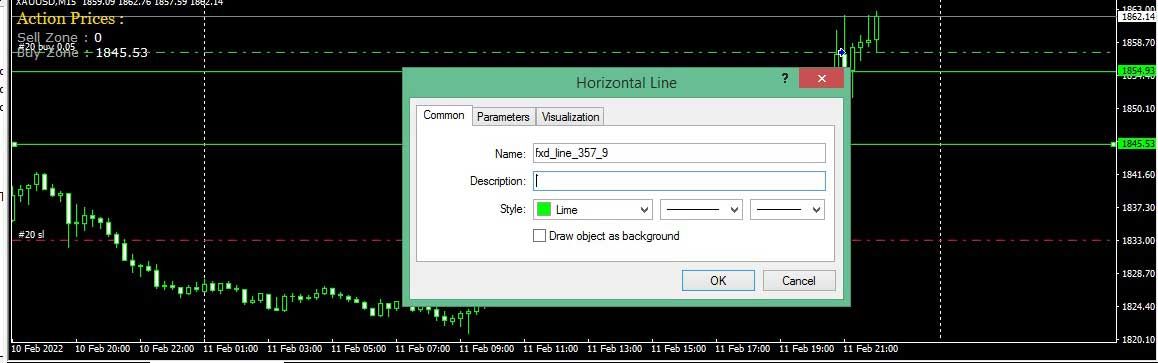The height and width of the screenshot is (363, 1158).
Task: Click the 11 Feb 21:00 time label
Action: [870, 348]
